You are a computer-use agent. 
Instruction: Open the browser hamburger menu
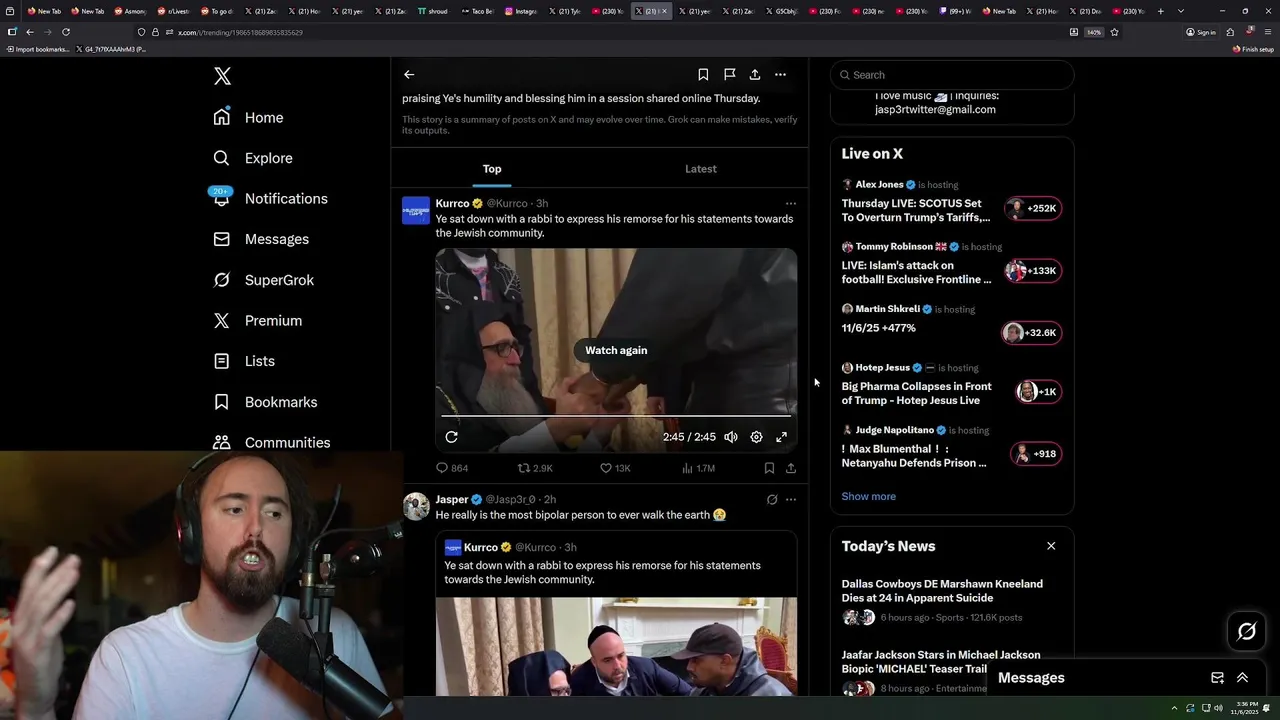tap(1268, 32)
